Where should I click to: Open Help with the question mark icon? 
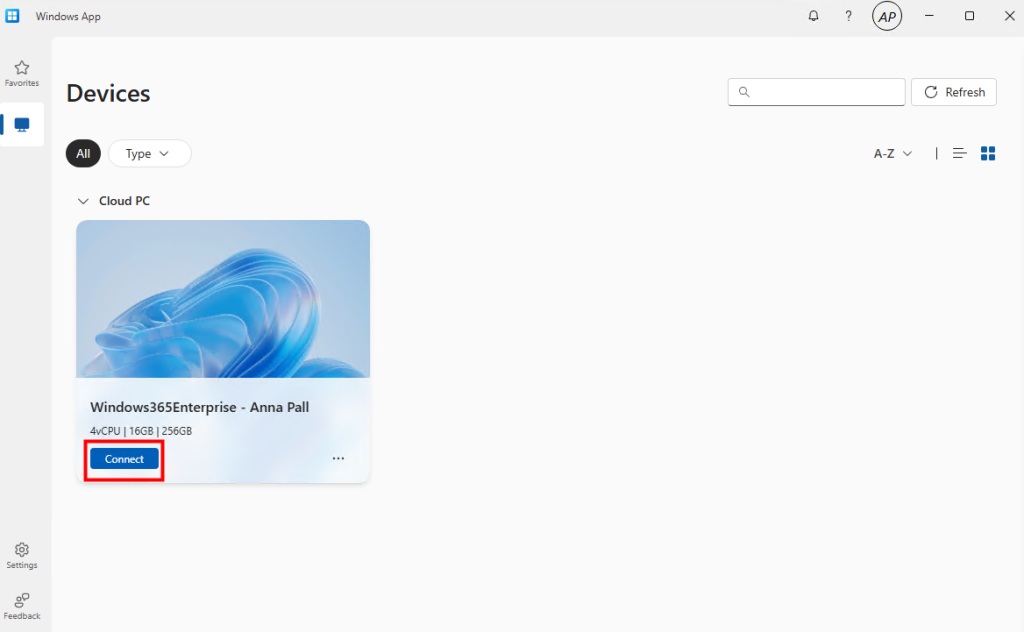point(849,16)
